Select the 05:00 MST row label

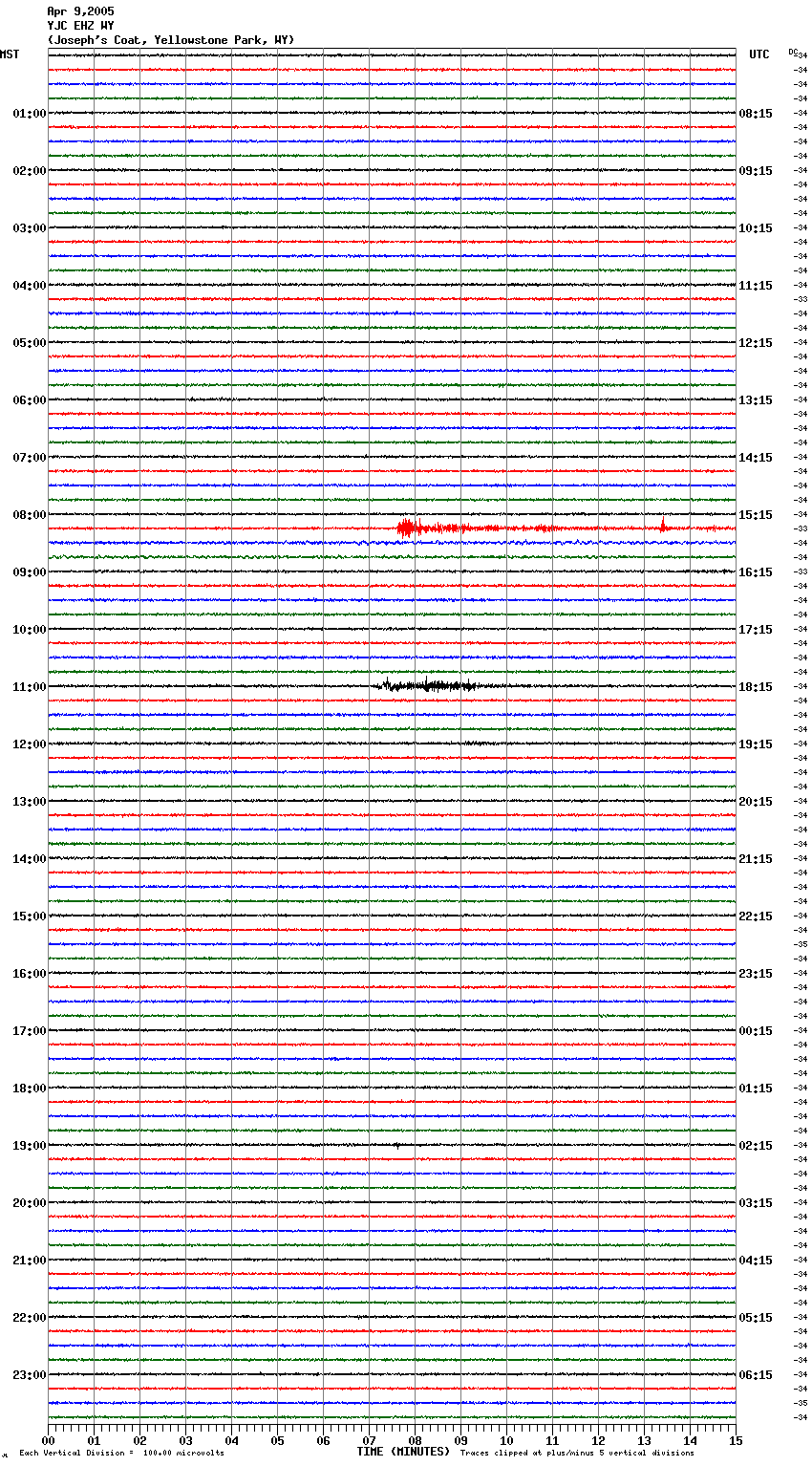coord(30,343)
